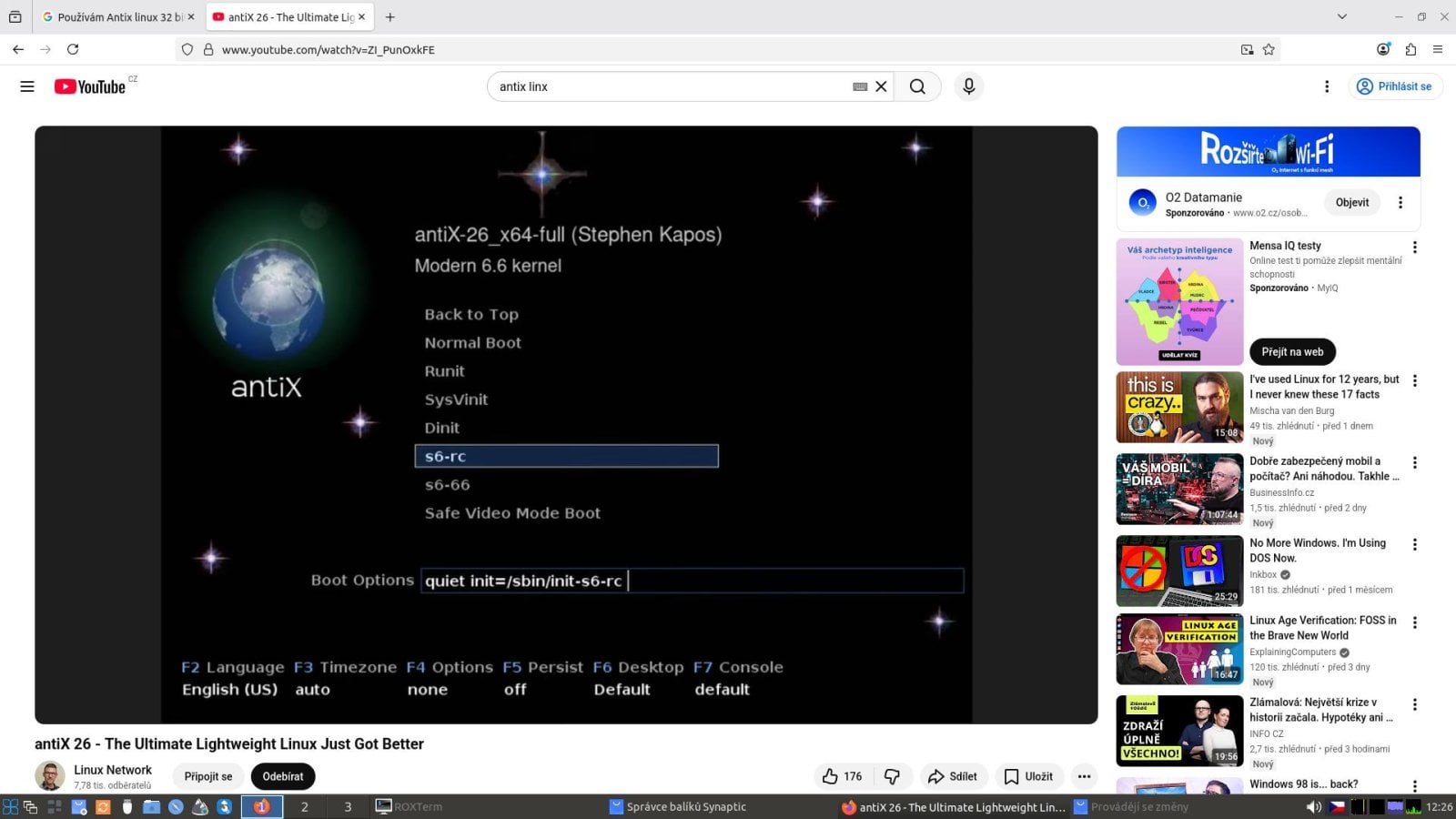Viewport: 1456px width, 819px height.
Task: Launch the file manager from the taskbar
Action: click(151, 806)
